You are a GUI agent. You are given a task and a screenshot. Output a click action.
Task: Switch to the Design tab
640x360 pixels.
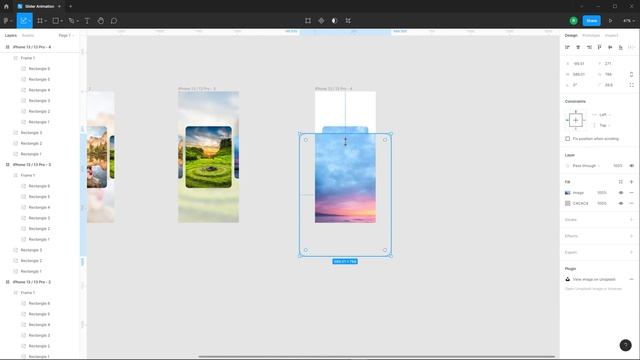(571, 36)
